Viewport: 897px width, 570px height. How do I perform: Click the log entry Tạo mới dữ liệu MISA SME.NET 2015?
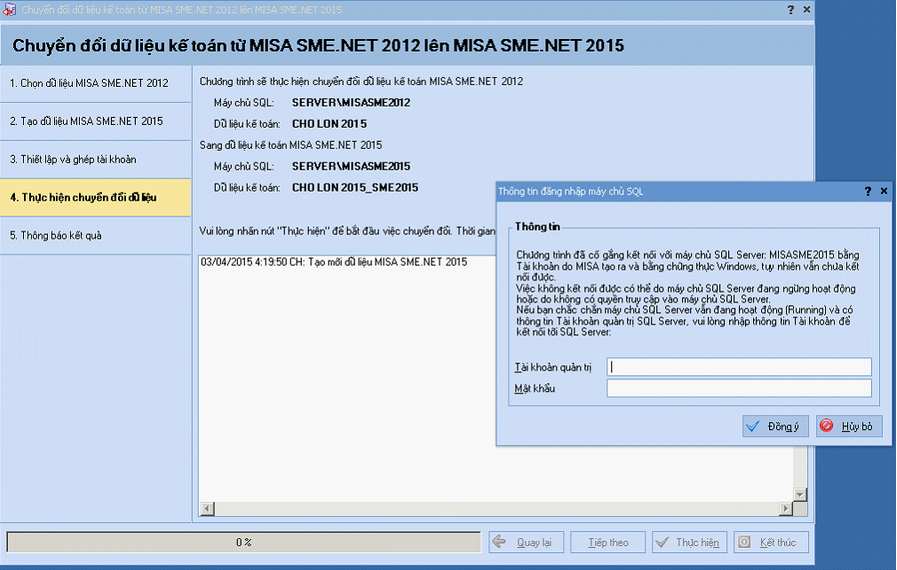(334, 262)
